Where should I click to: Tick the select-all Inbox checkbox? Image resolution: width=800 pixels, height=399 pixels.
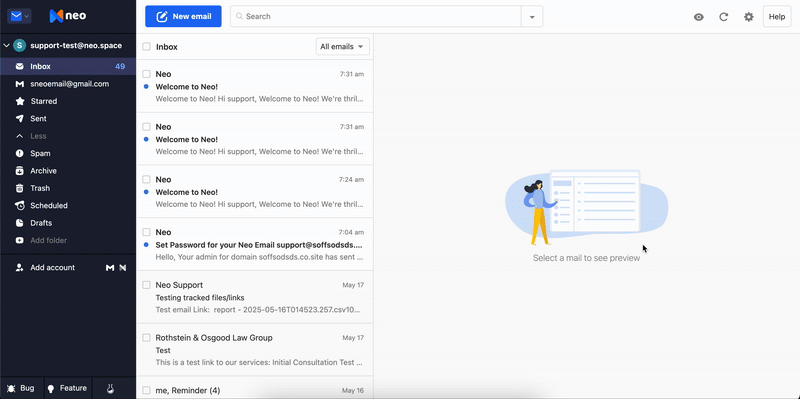coord(146,46)
